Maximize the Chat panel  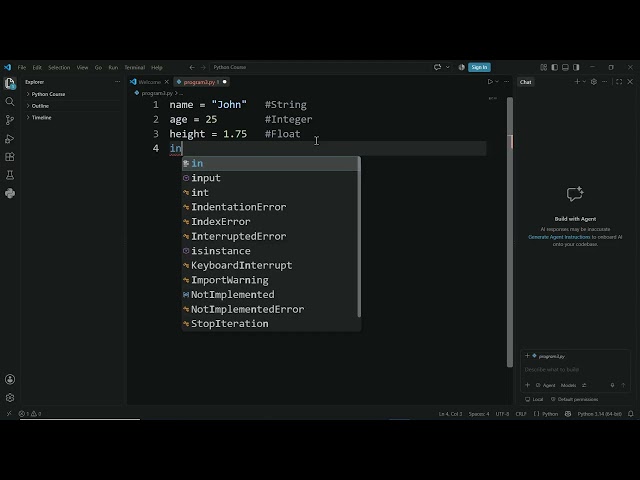pyautogui.click(x=619, y=82)
